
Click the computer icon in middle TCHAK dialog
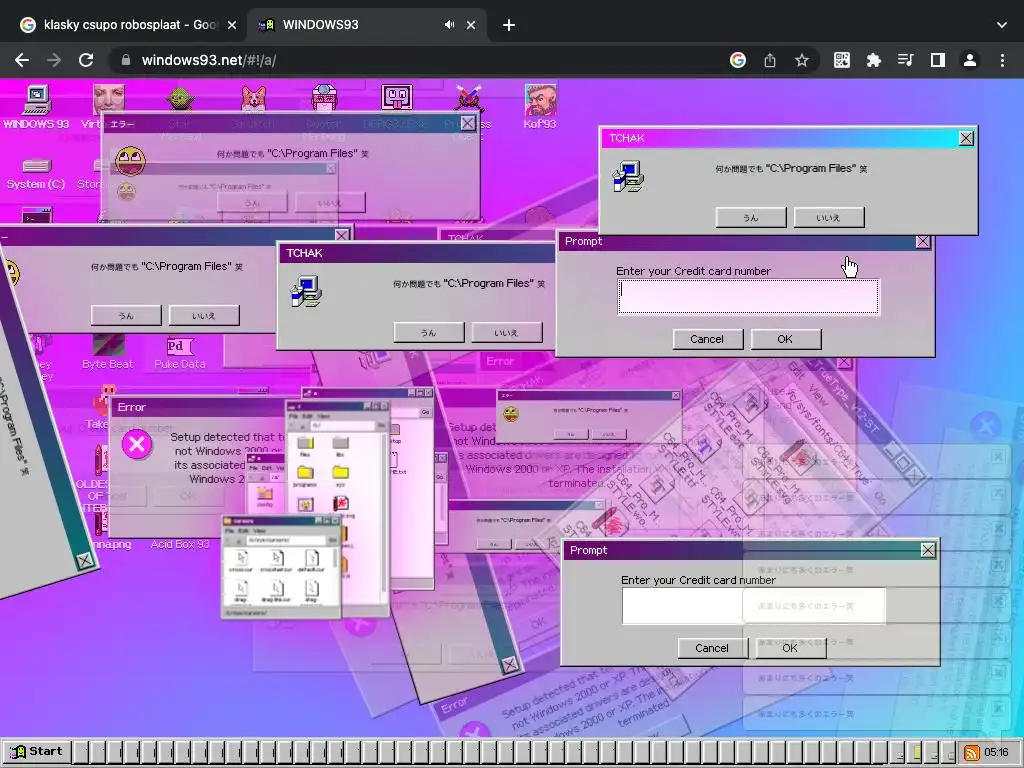coord(306,291)
